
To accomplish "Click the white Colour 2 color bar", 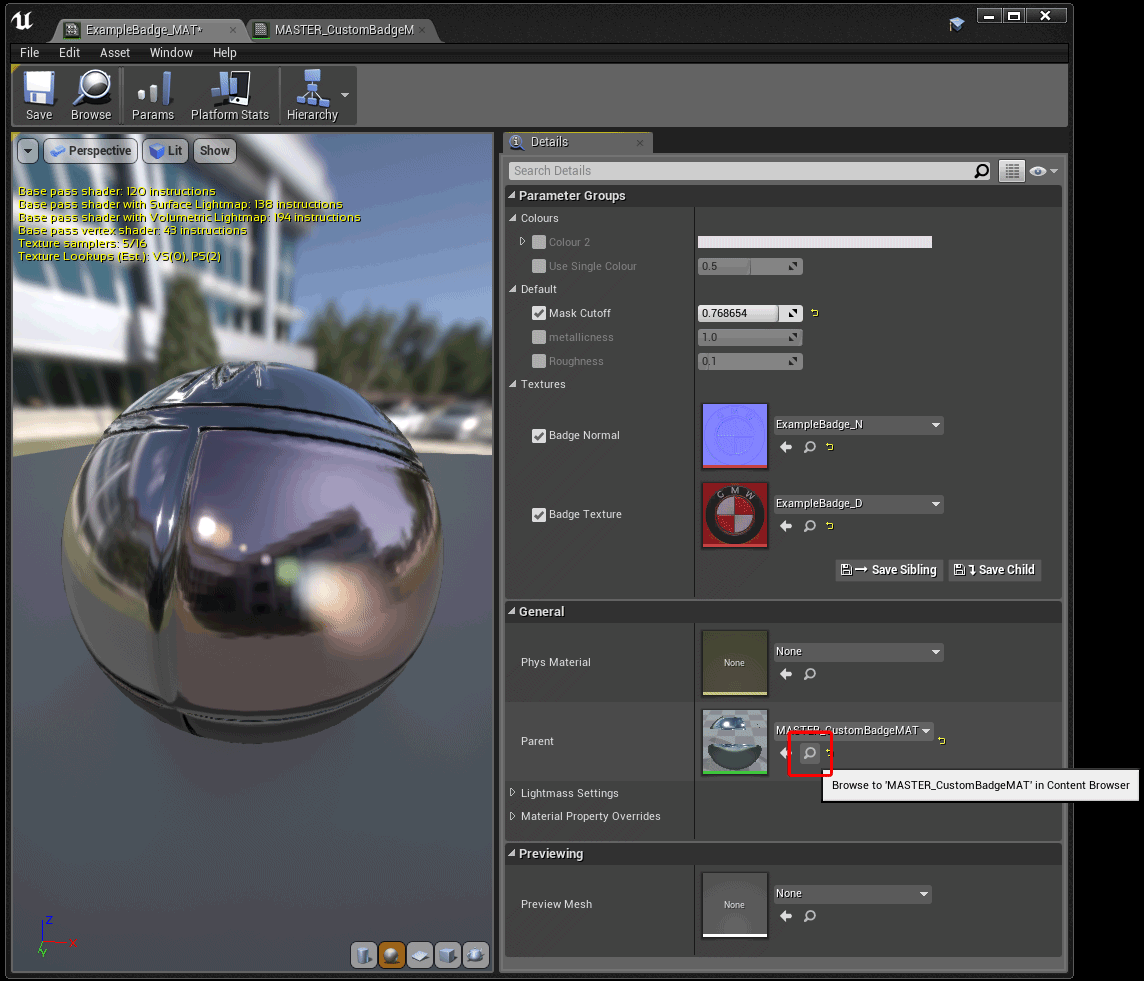I will pyautogui.click(x=814, y=241).
